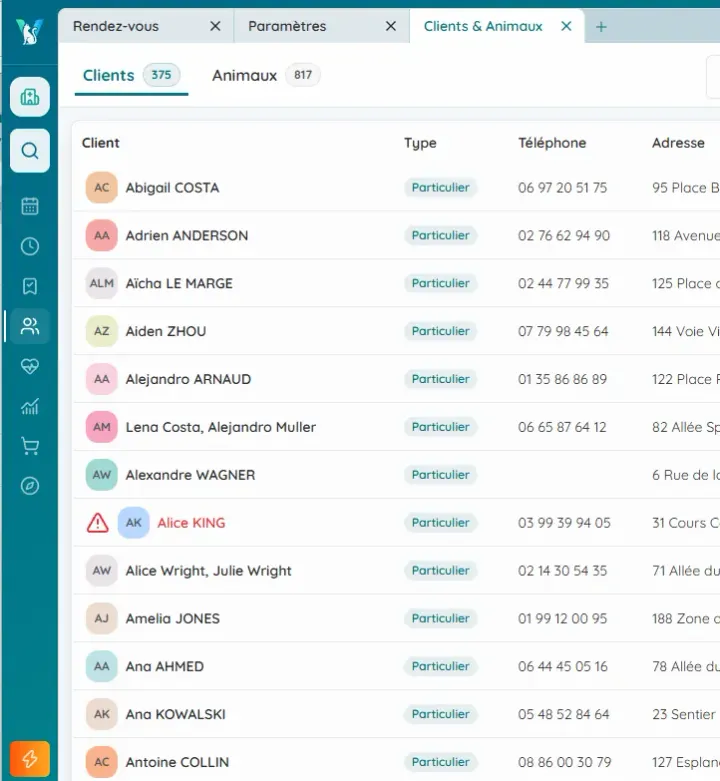
Task: Open the compass explore icon in sidebar
Action: (30, 486)
